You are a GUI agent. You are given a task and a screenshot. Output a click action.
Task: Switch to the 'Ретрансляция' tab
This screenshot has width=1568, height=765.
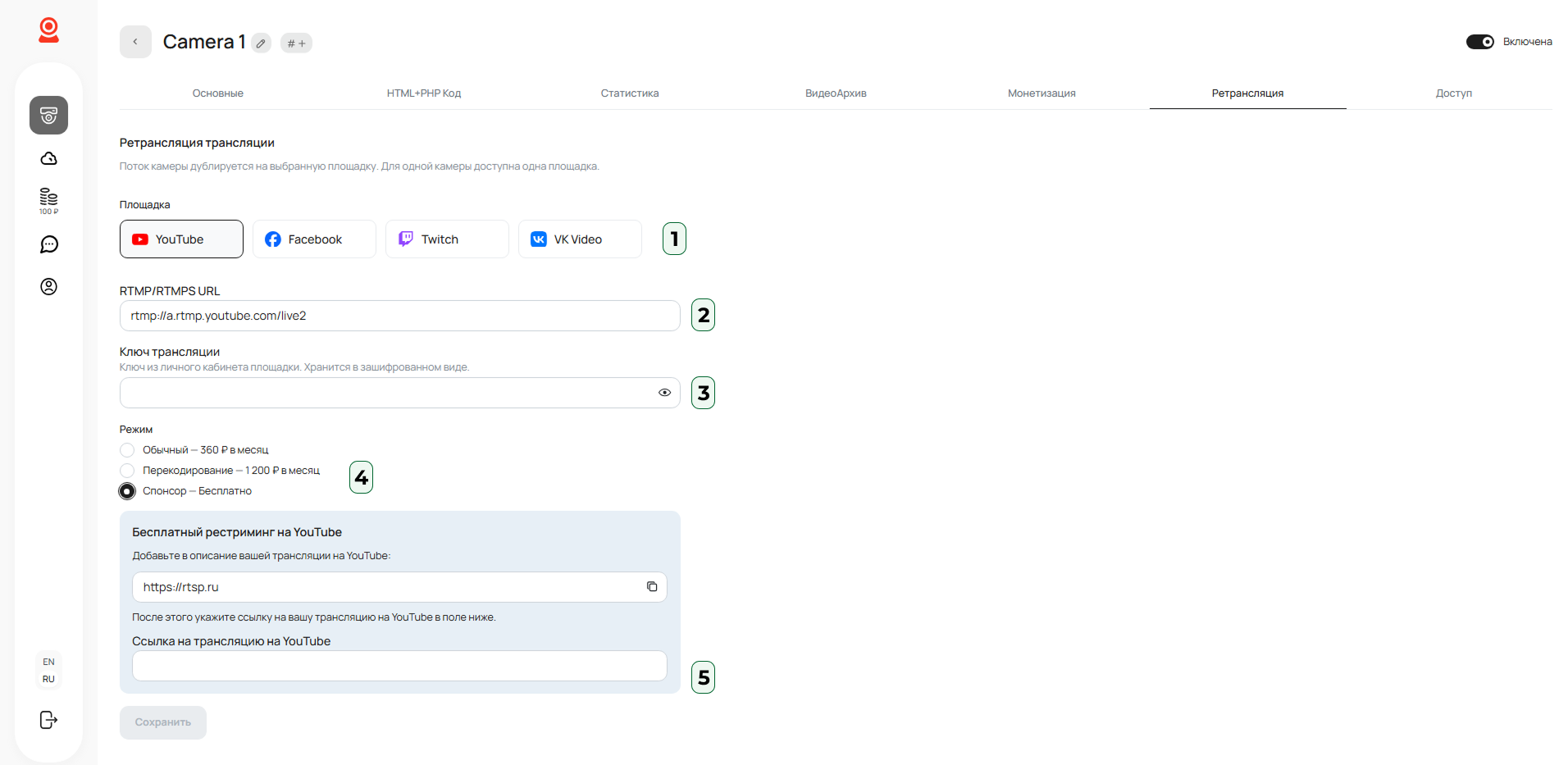[1248, 93]
